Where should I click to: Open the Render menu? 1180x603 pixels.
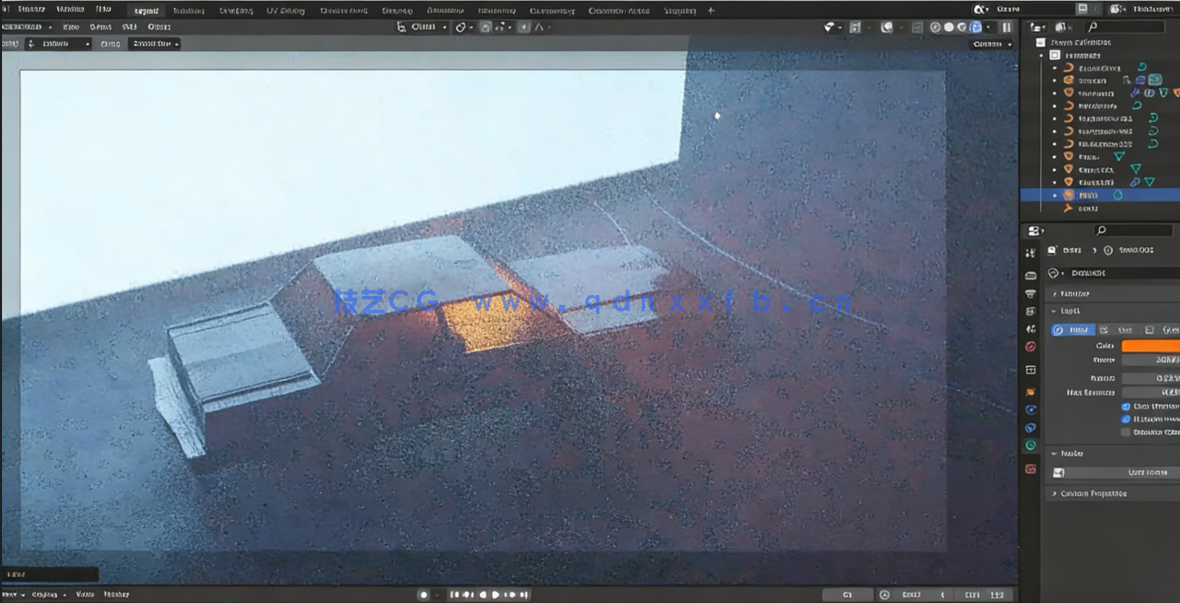tap(34, 8)
